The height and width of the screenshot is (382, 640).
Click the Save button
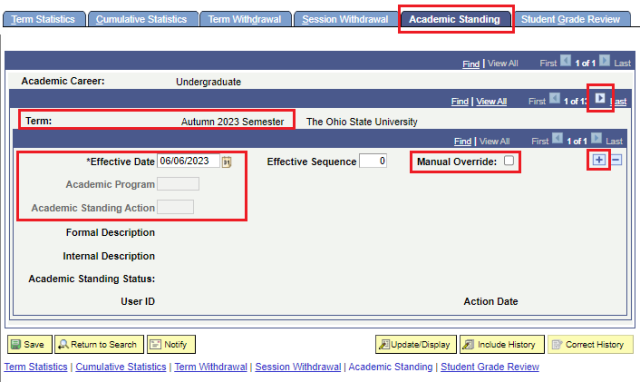(30, 344)
